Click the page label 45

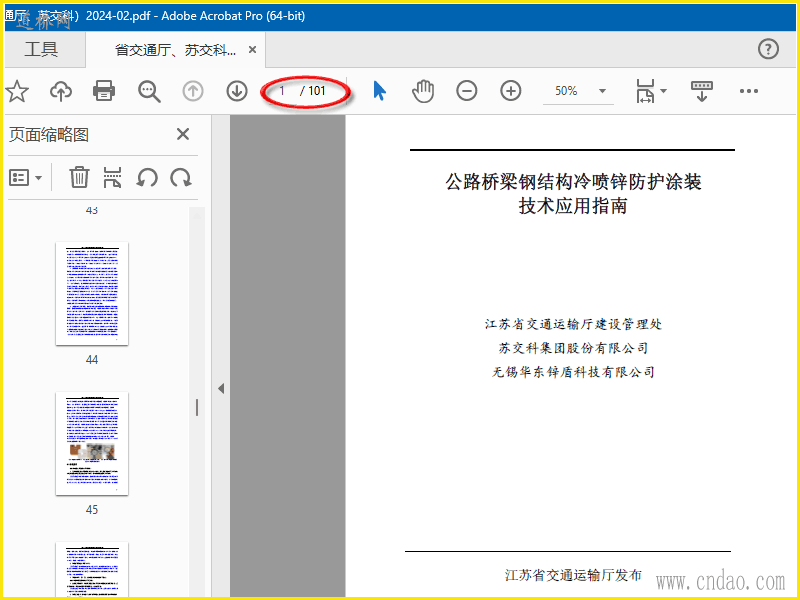pyautogui.click(x=92, y=510)
